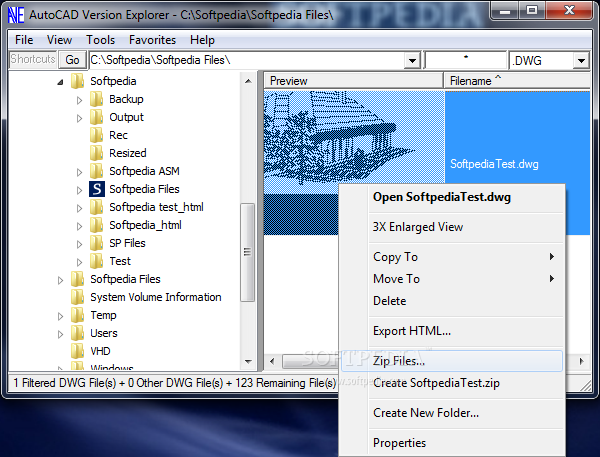This screenshot has height=457, width=600.
Task: Click the S icon beside Softpedia Files
Action: click(97, 189)
